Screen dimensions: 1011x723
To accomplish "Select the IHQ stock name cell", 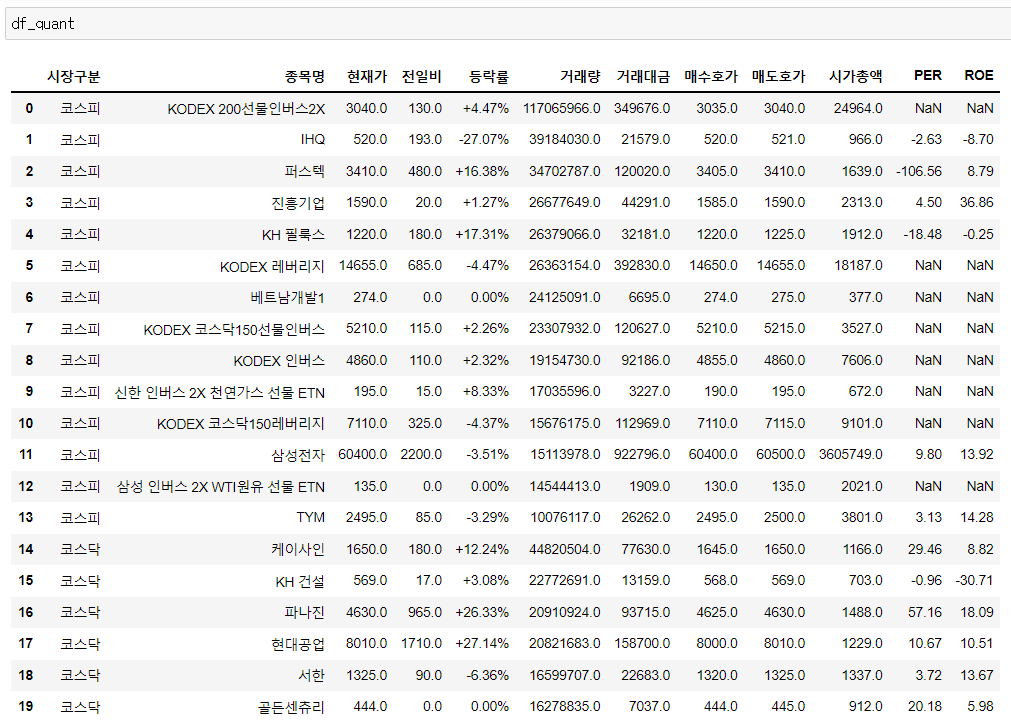I will pos(313,140).
